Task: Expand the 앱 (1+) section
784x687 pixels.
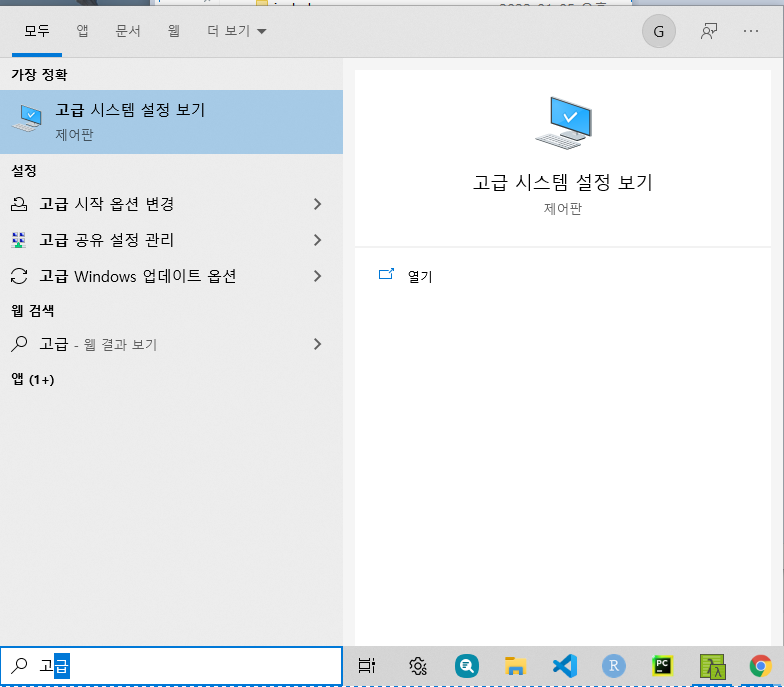Action: 33,380
